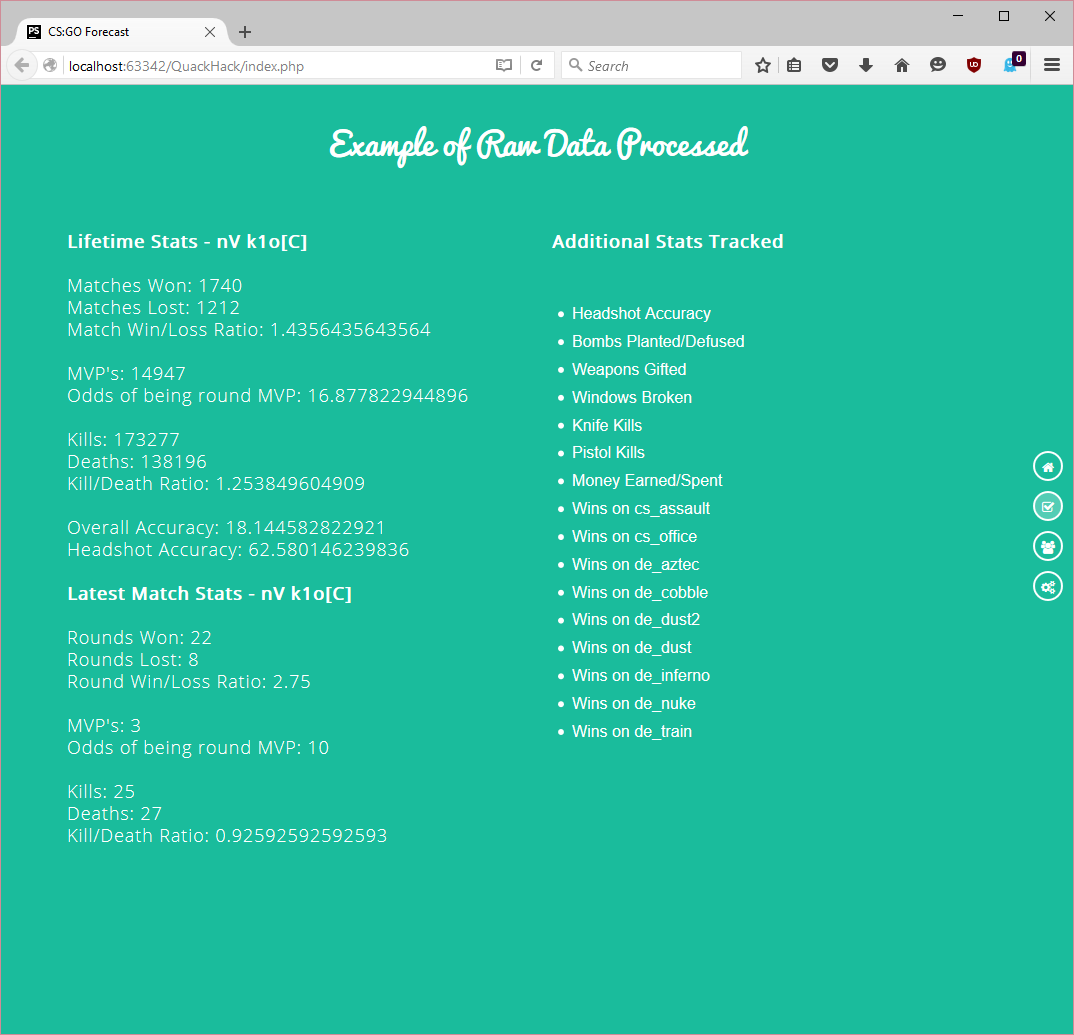Click 'Wins on de_train' list item

click(x=632, y=732)
